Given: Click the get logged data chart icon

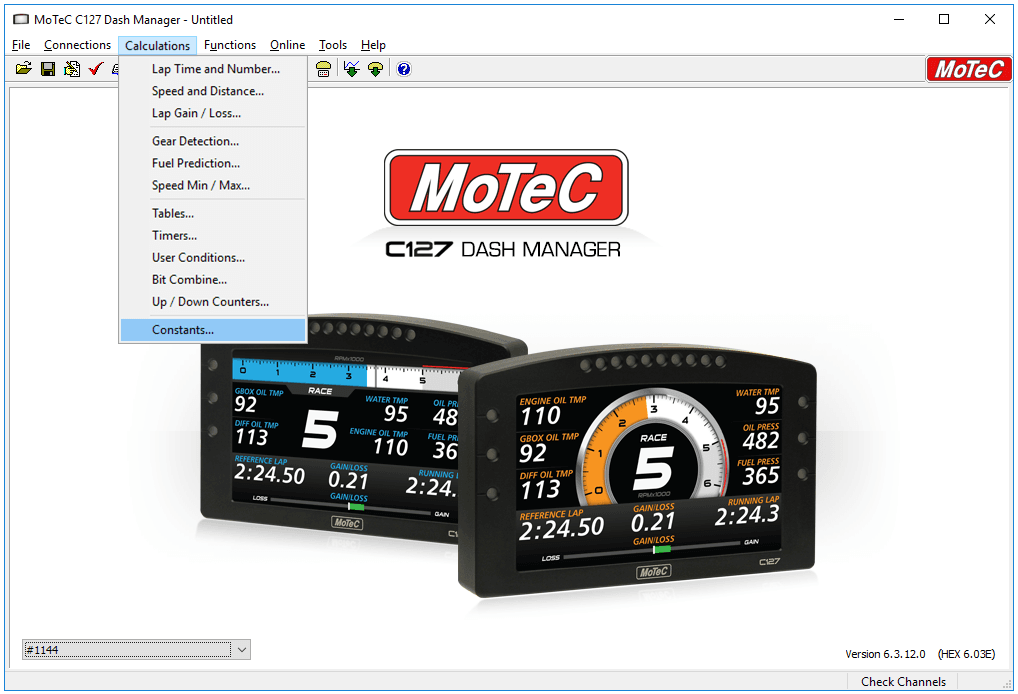Looking at the screenshot, I should (x=351, y=69).
